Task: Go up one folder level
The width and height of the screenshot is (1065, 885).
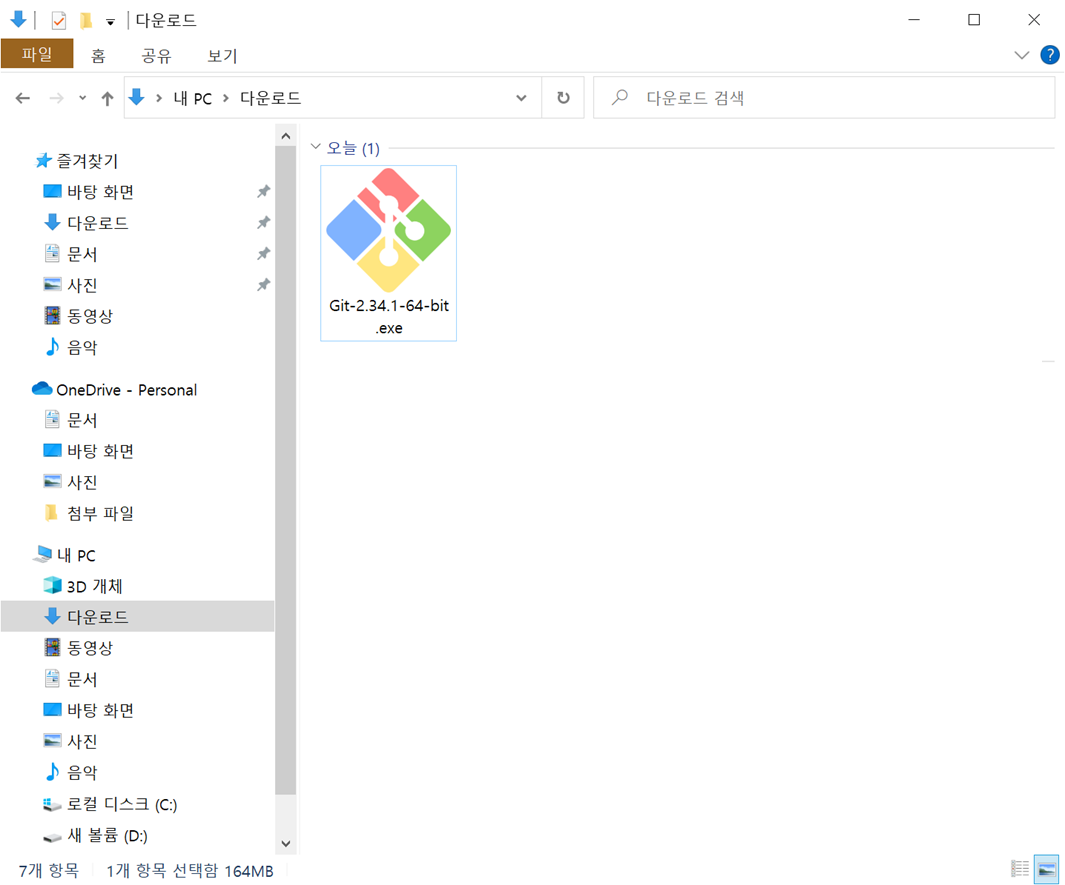Action: click(107, 98)
